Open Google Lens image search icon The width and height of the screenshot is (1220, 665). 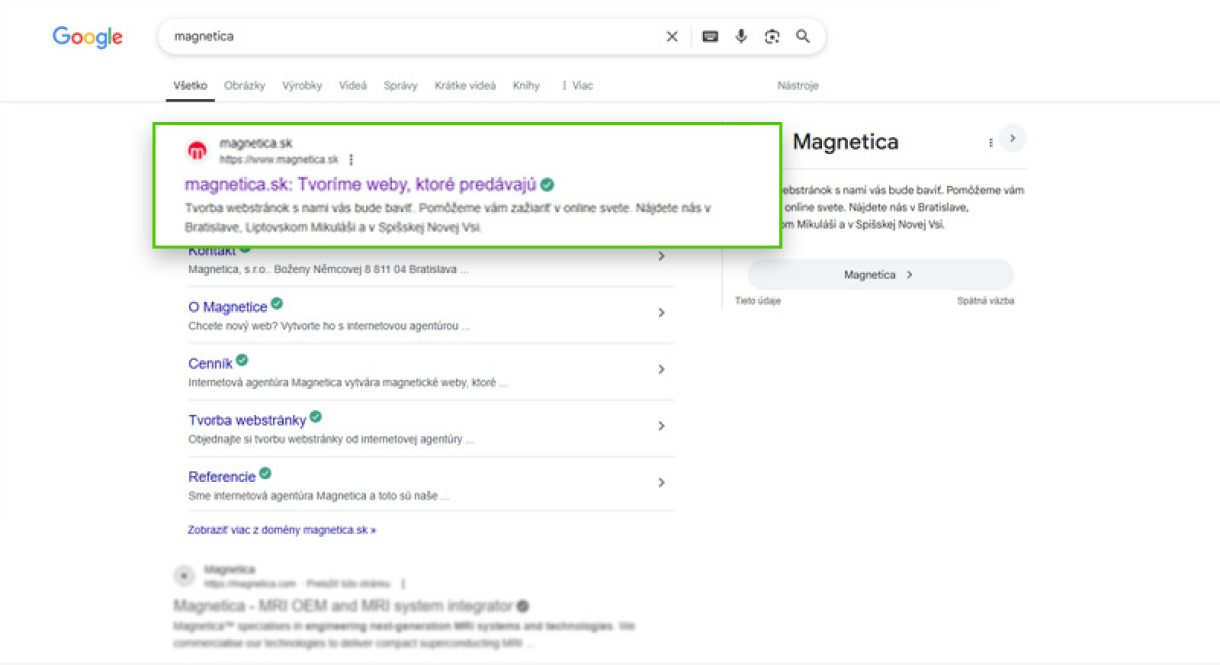click(770, 36)
